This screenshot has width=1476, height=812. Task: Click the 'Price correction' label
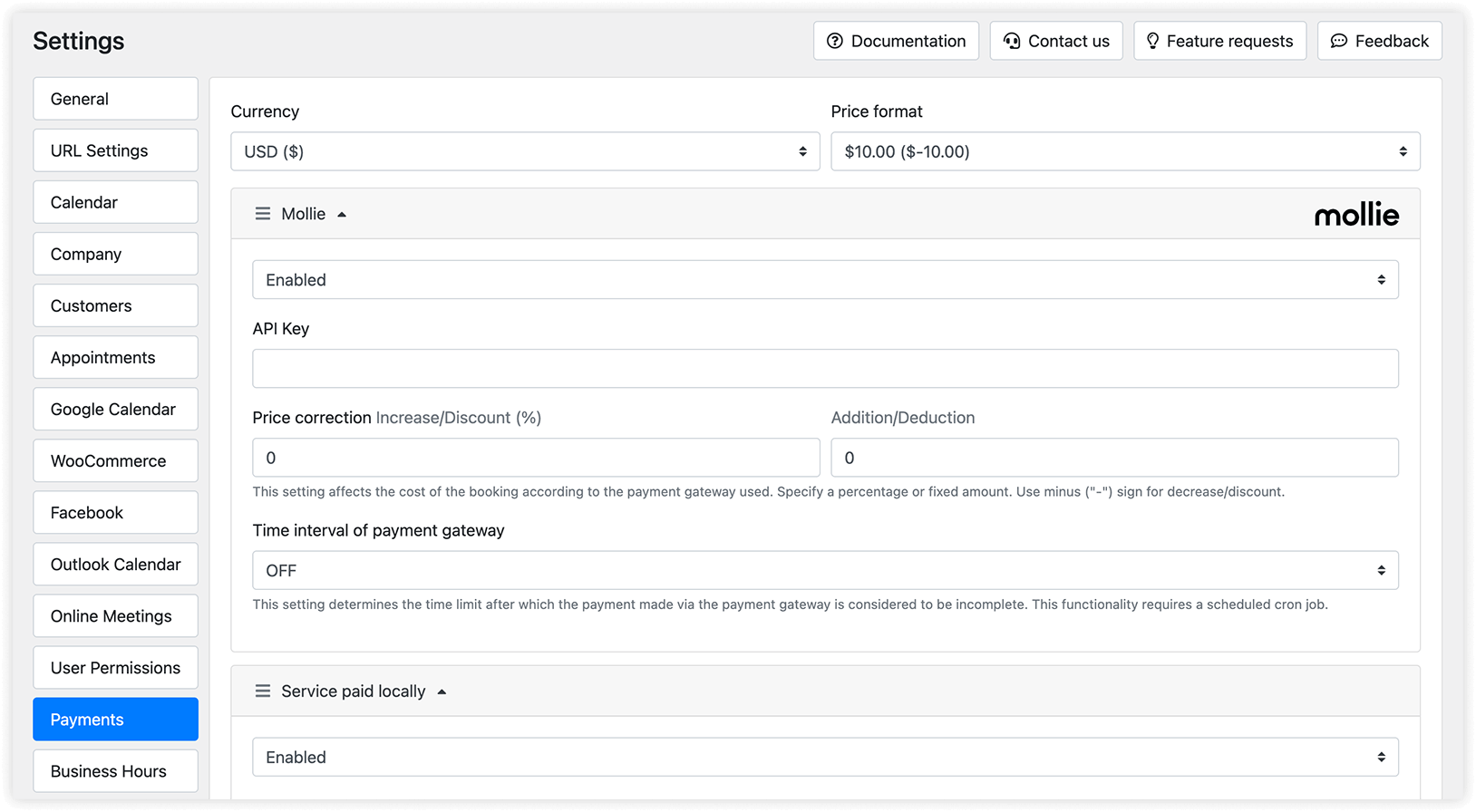click(312, 418)
